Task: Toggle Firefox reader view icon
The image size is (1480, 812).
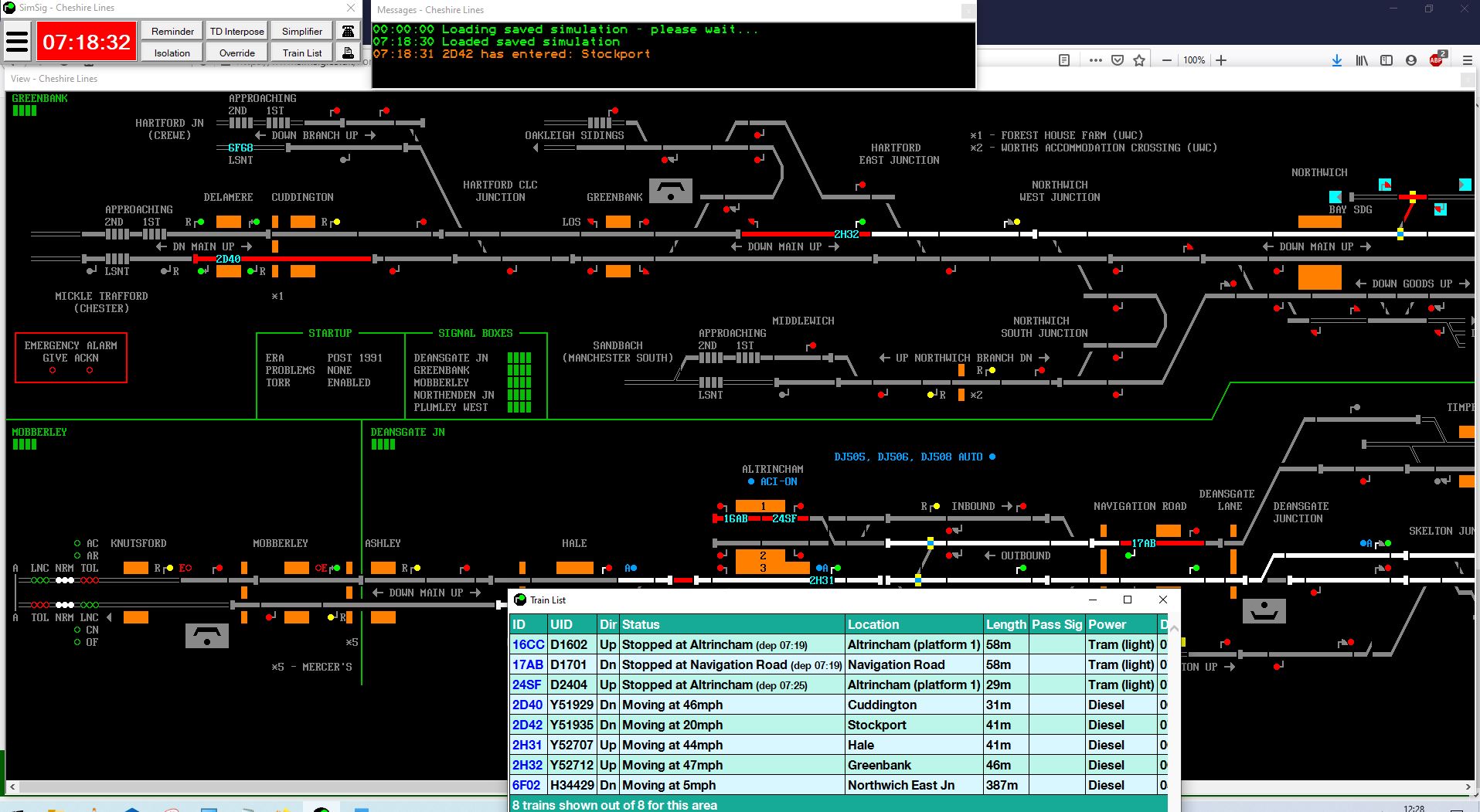Action: click(x=1064, y=60)
